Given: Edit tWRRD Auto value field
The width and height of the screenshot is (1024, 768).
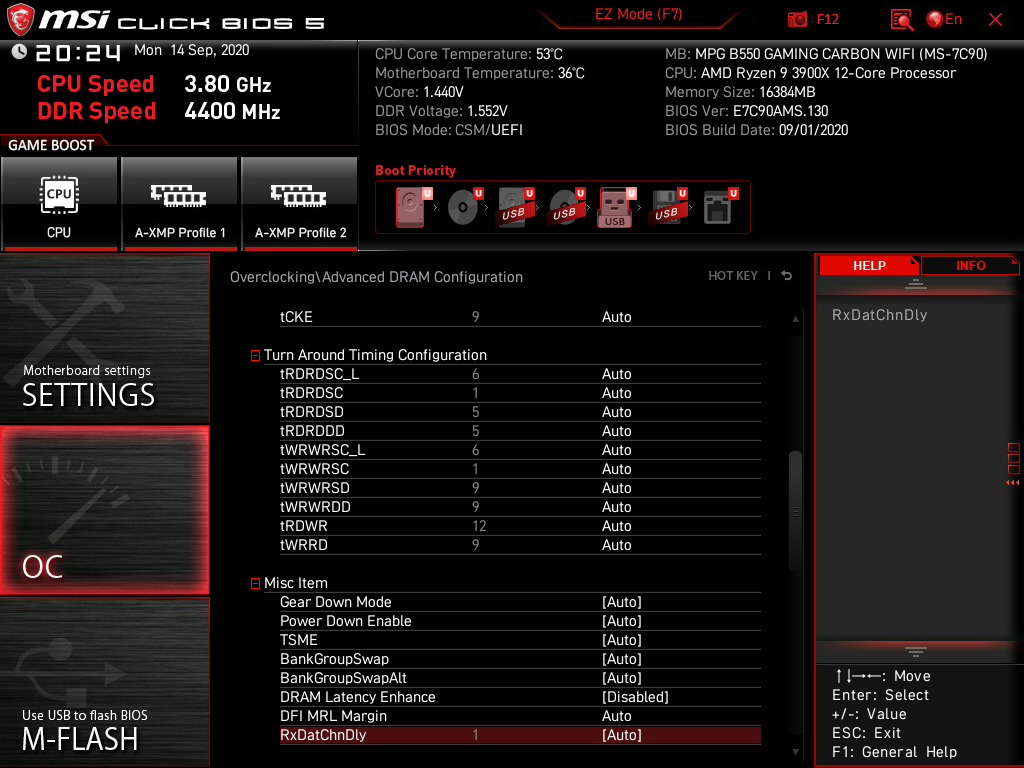Looking at the screenshot, I should point(616,544).
